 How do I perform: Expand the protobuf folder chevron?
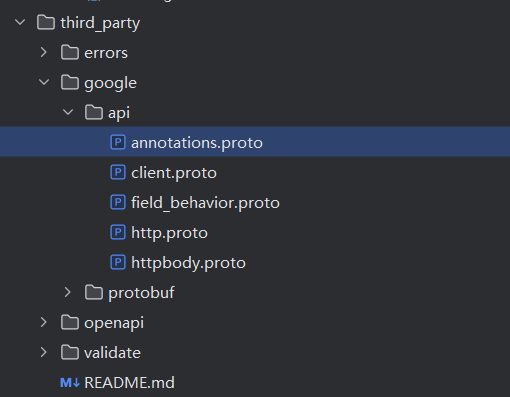68,292
